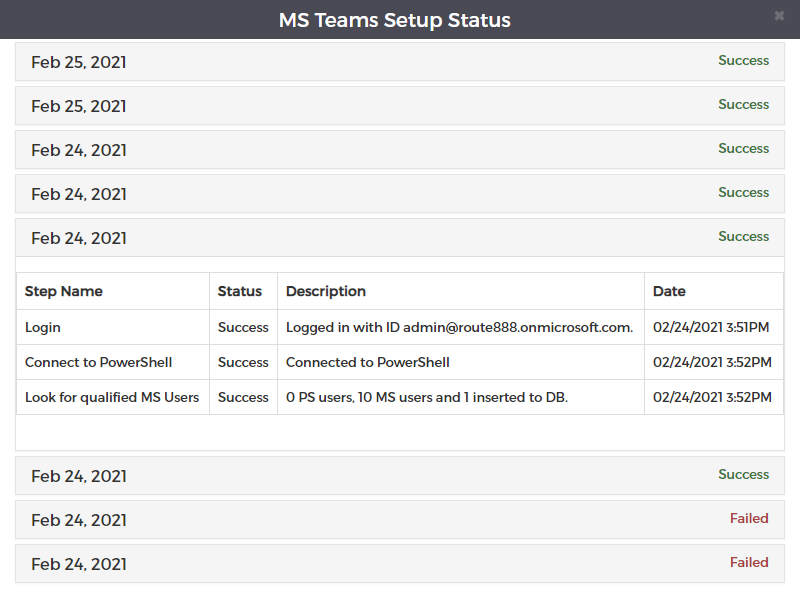The width and height of the screenshot is (800, 605).
Task: Expand the second Feb 25, 2021 entry
Action: pos(399,106)
